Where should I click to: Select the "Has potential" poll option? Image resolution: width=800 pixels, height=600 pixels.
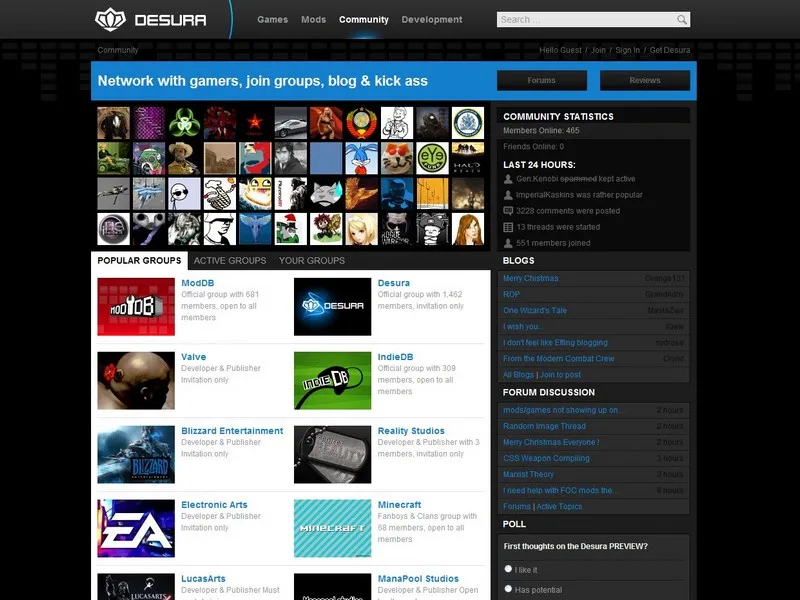click(509, 589)
